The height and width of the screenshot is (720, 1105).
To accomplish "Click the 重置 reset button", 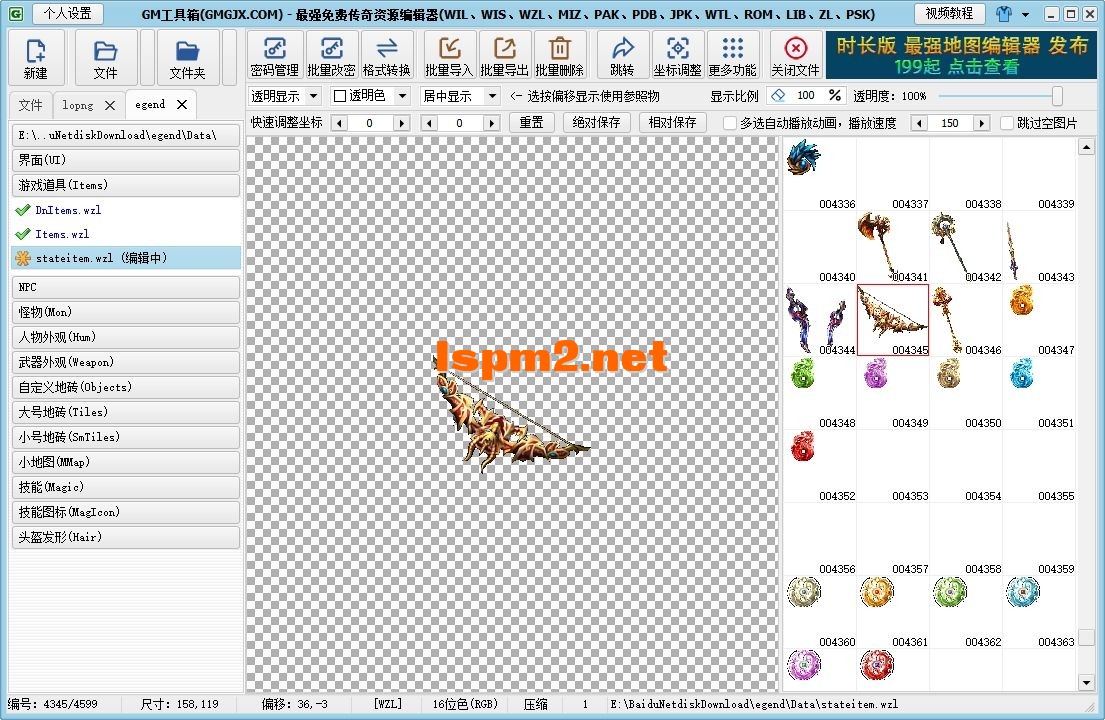I will point(531,123).
